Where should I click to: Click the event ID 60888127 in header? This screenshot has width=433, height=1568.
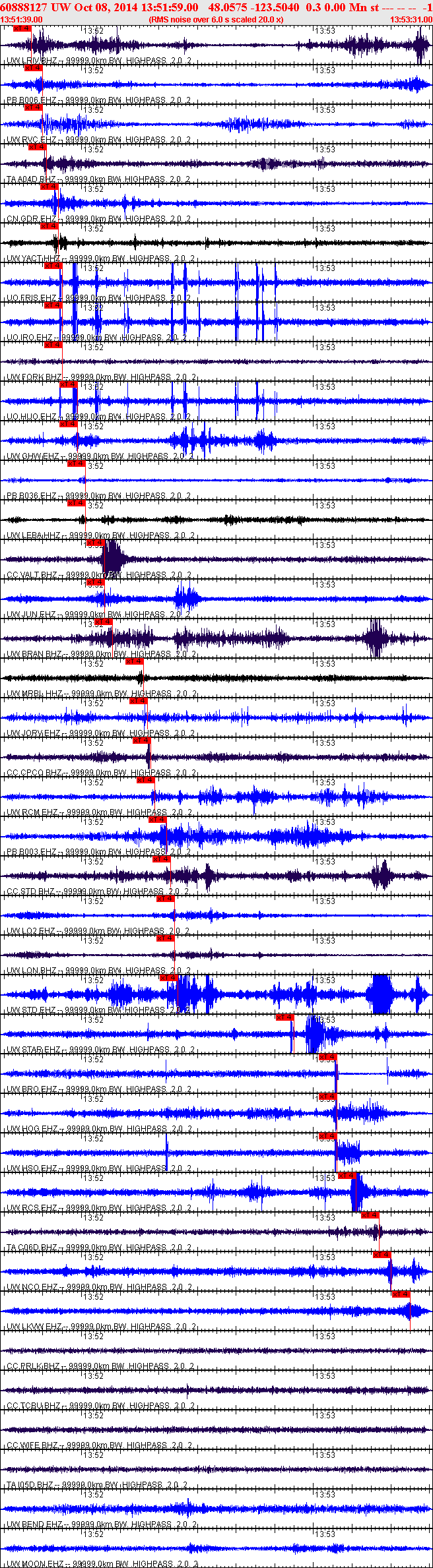[24, 7]
